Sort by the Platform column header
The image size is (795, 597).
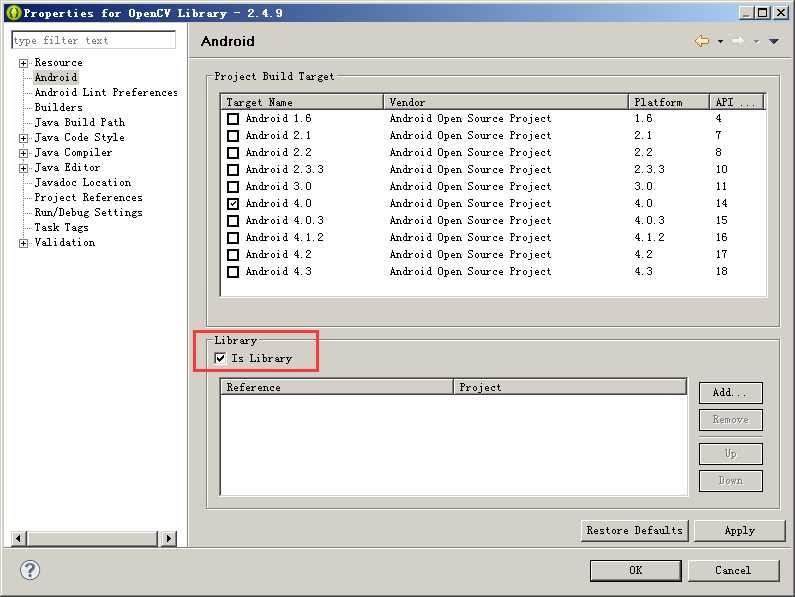click(x=669, y=102)
